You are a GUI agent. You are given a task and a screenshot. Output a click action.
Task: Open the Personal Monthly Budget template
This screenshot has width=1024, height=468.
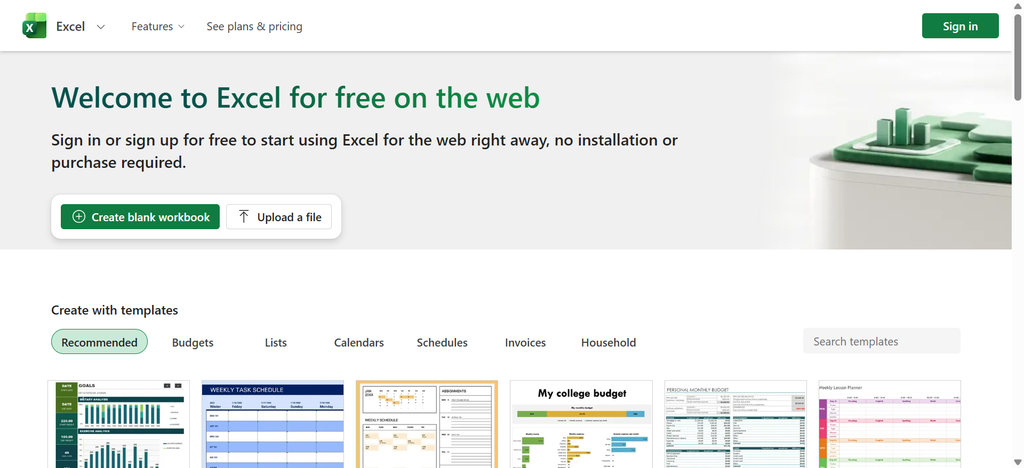[735, 424]
